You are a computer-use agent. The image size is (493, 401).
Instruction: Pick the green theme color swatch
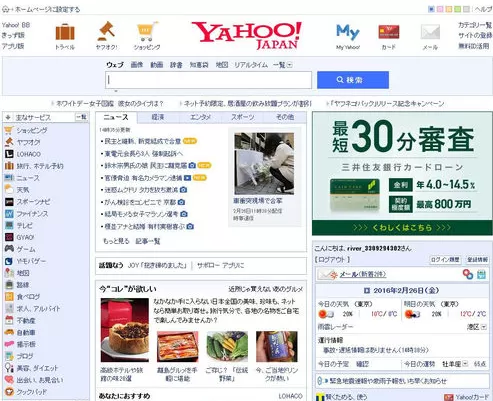coord(458,9)
